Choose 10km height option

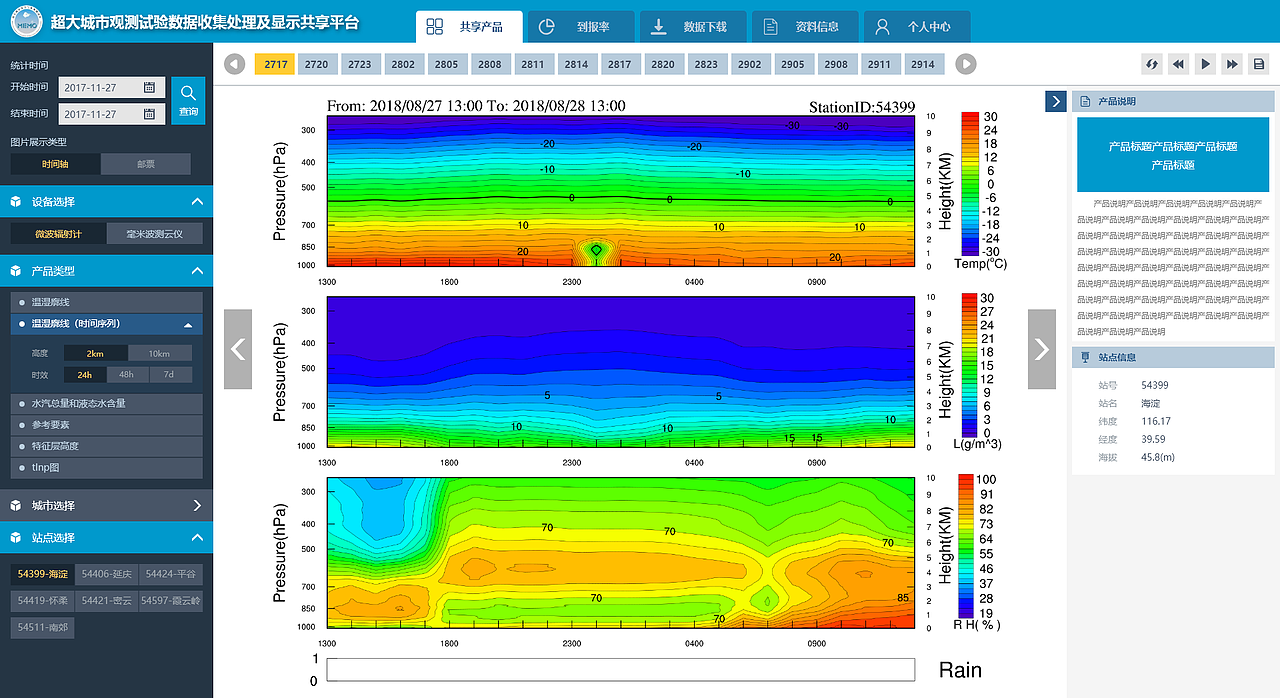coord(159,353)
